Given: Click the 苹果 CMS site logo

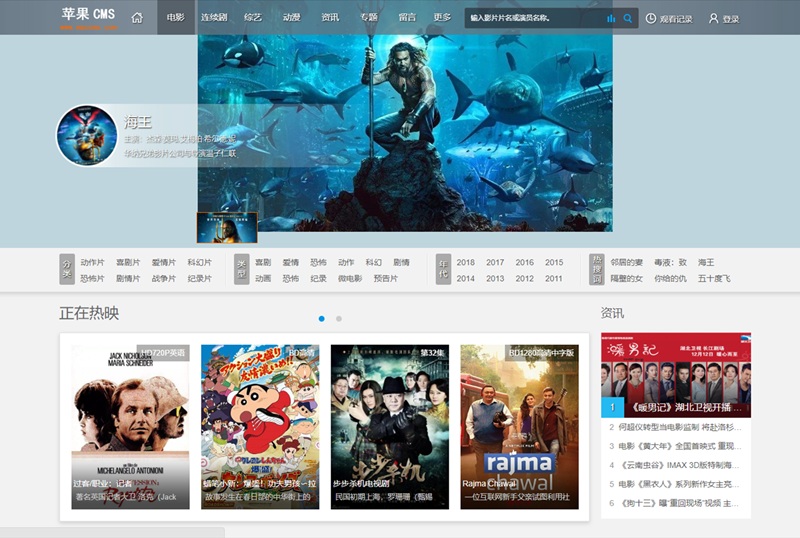Looking at the screenshot, I should pos(88,16).
